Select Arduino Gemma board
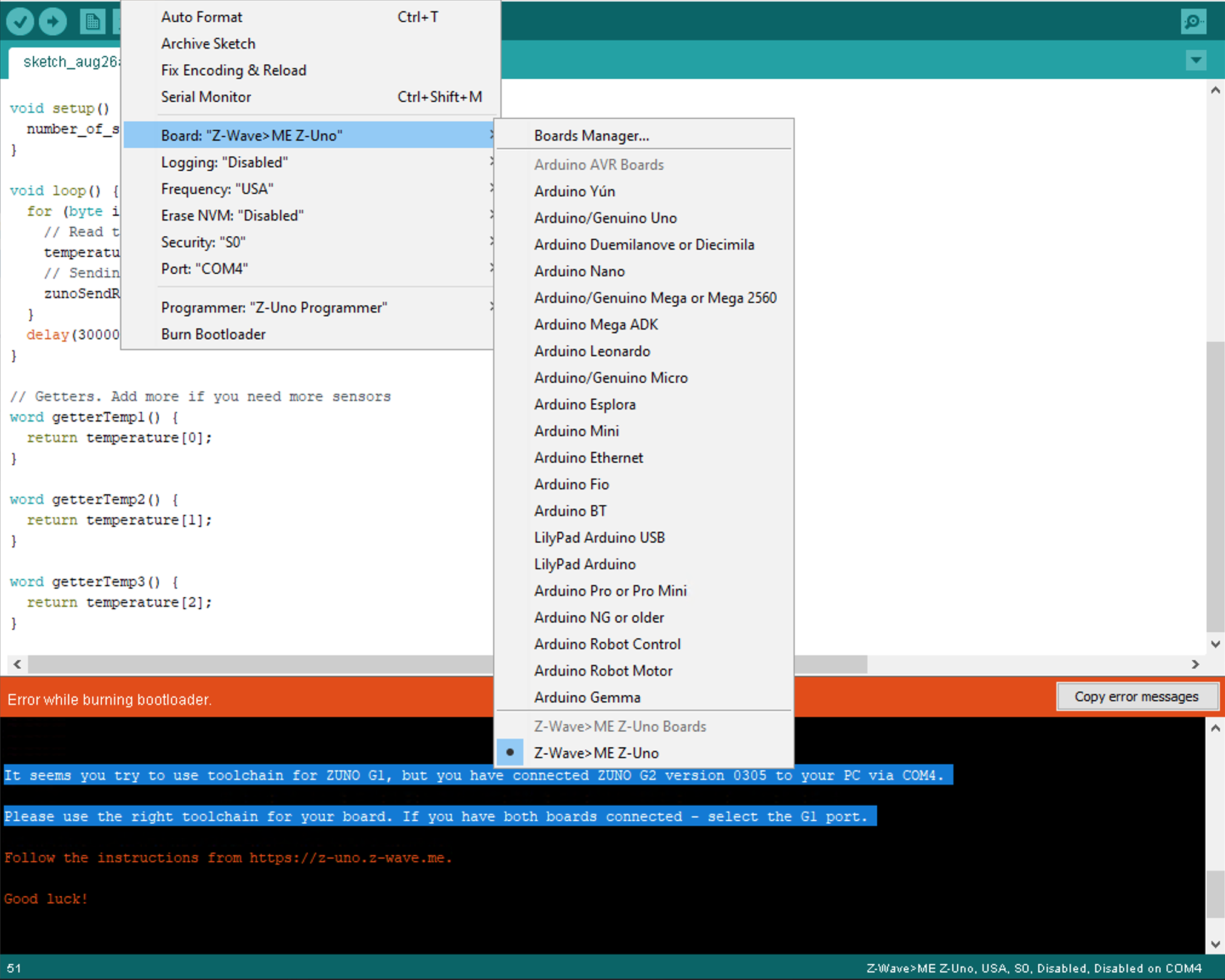 click(644, 698)
